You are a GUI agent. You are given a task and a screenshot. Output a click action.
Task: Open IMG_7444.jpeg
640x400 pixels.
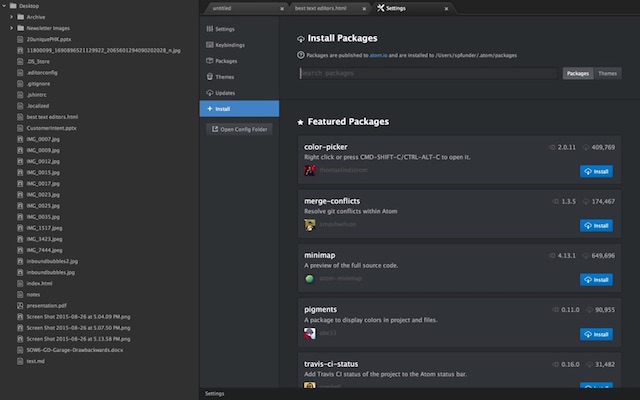[44, 250]
